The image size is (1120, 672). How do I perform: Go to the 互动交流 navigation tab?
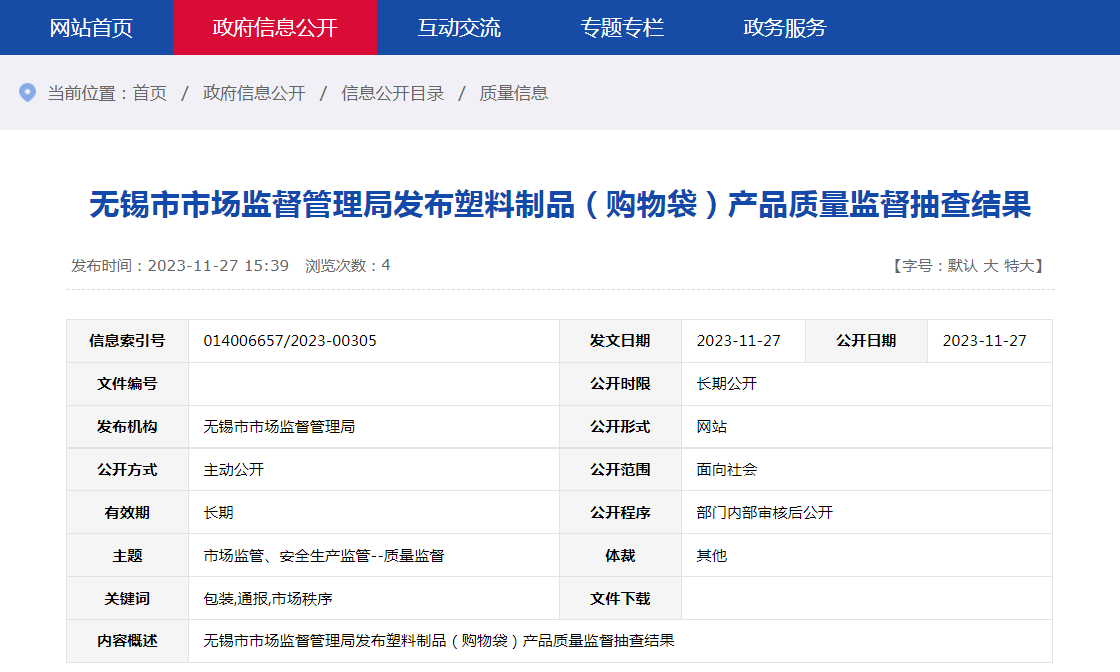tap(459, 27)
